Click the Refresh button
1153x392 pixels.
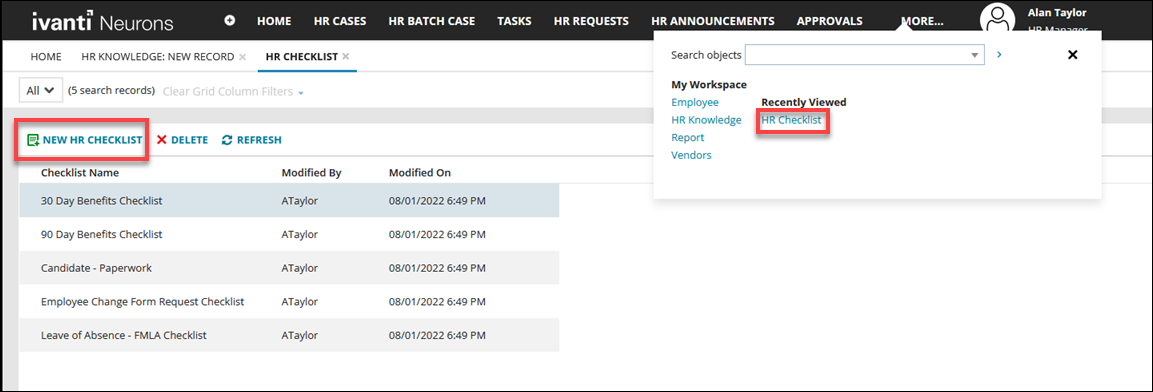[x=251, y=140]
